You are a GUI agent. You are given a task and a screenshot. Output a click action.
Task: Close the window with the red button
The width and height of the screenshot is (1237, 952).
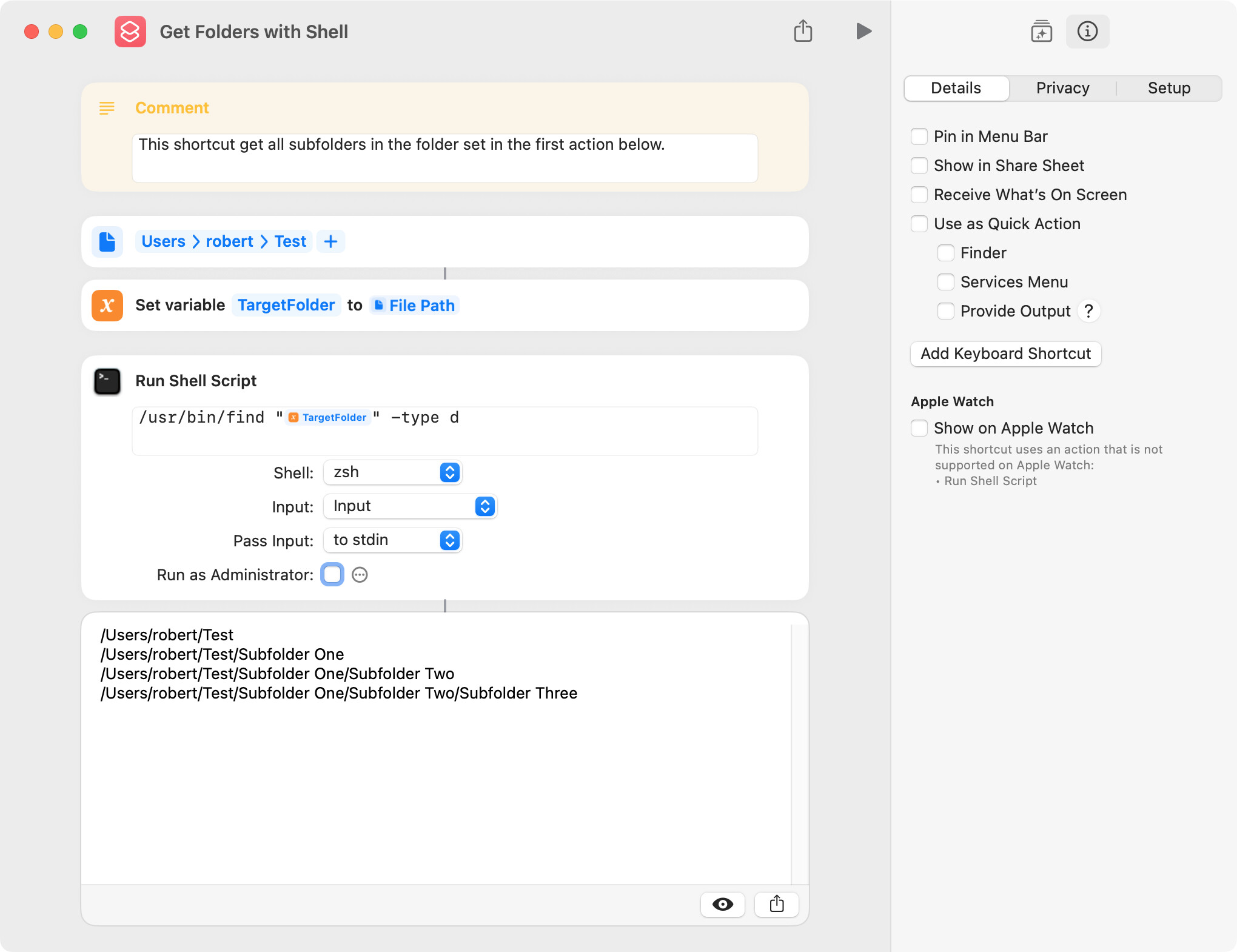32,32
